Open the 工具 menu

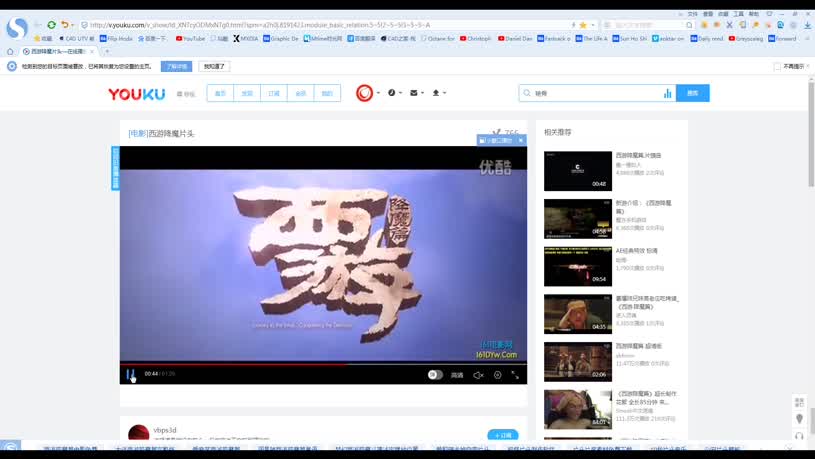click(739, 14)
